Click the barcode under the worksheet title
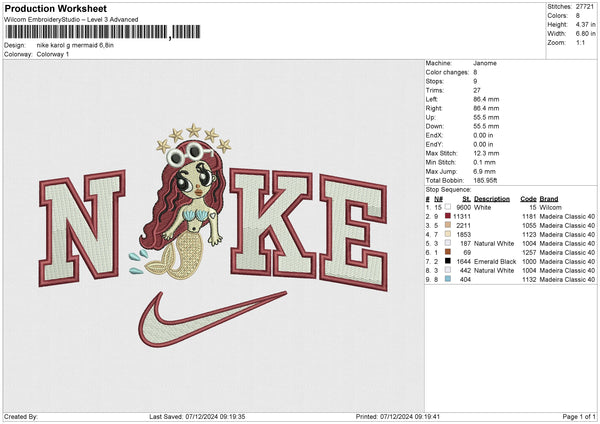The image size is (600, 424). click(x=103, y=32)
